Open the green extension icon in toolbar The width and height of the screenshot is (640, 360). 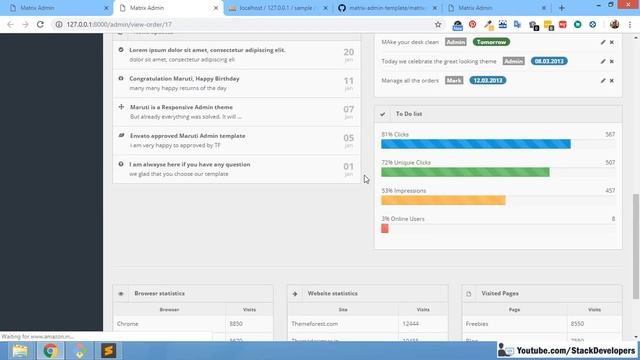point(578,24)
